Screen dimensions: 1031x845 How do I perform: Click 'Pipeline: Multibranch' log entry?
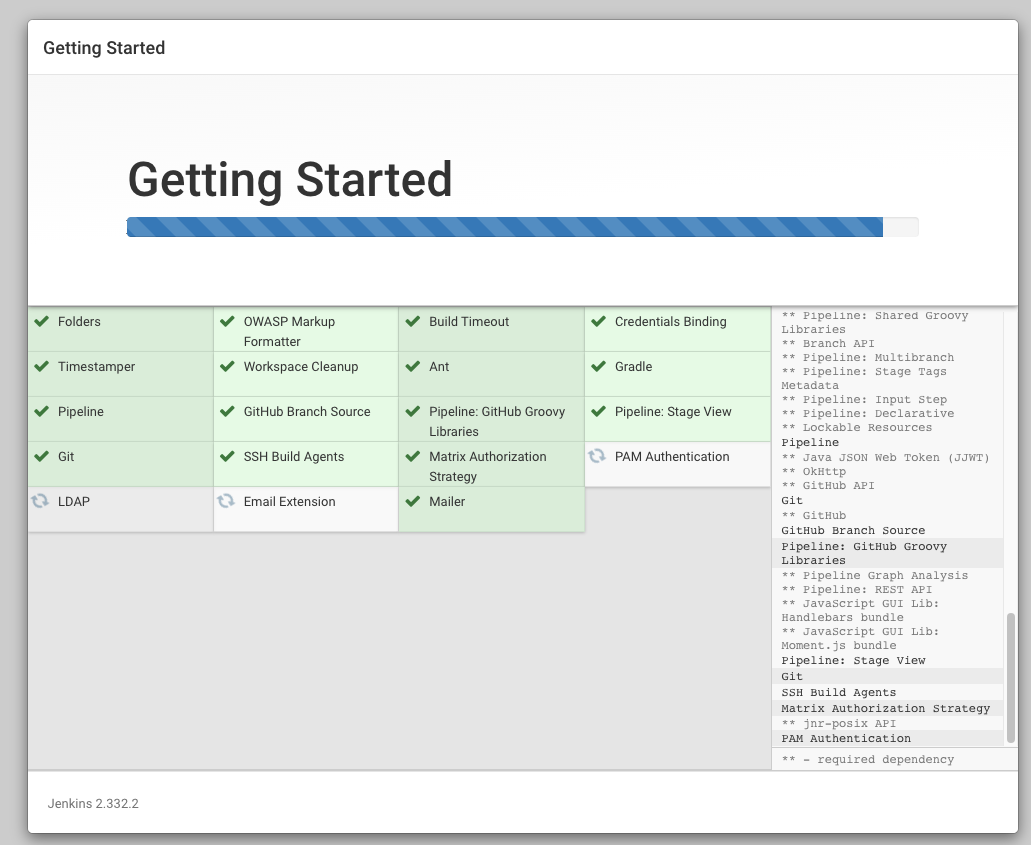(867, 357)
